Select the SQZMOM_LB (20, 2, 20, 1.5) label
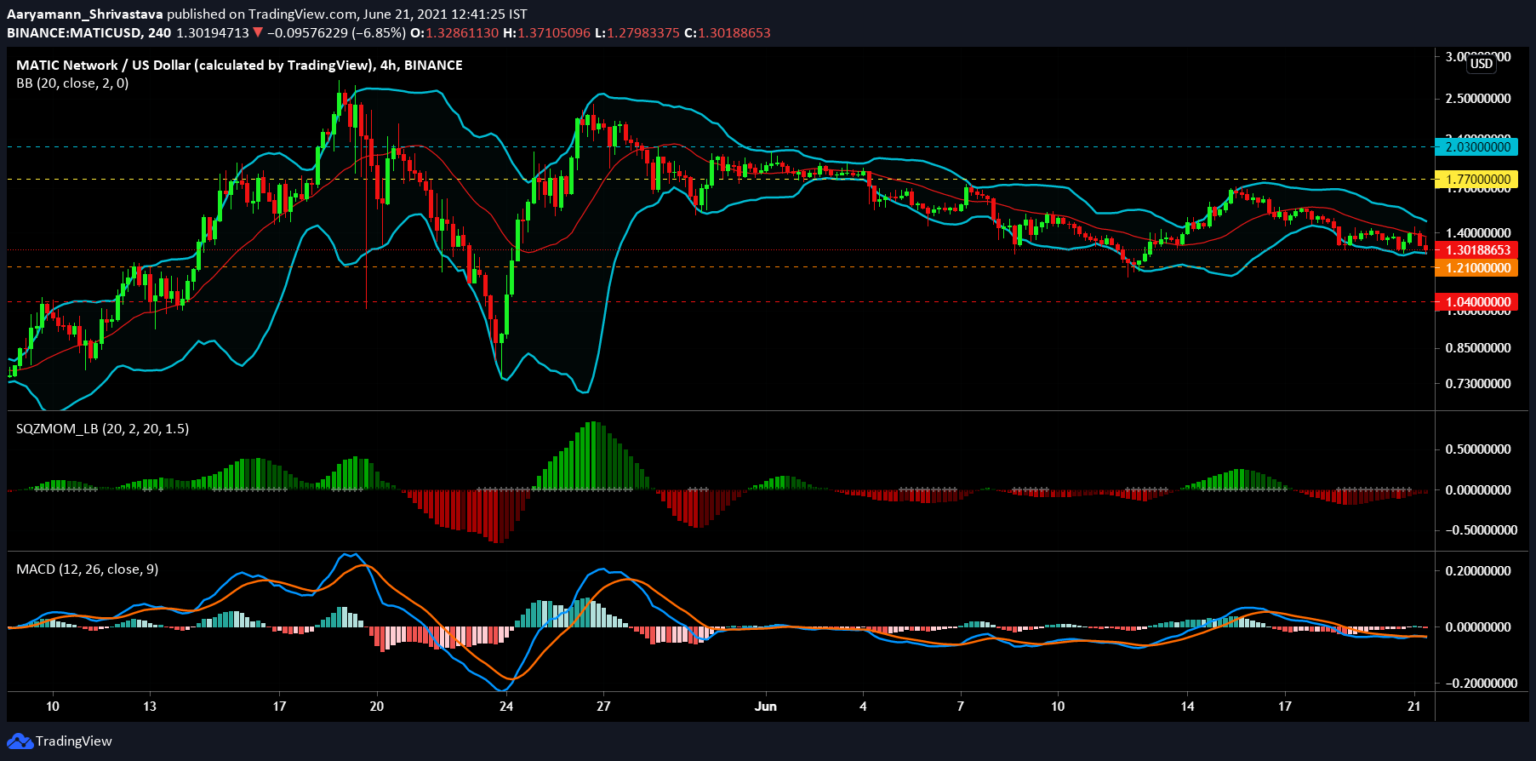Screen dimensions: 1536x761 point(103,428)
